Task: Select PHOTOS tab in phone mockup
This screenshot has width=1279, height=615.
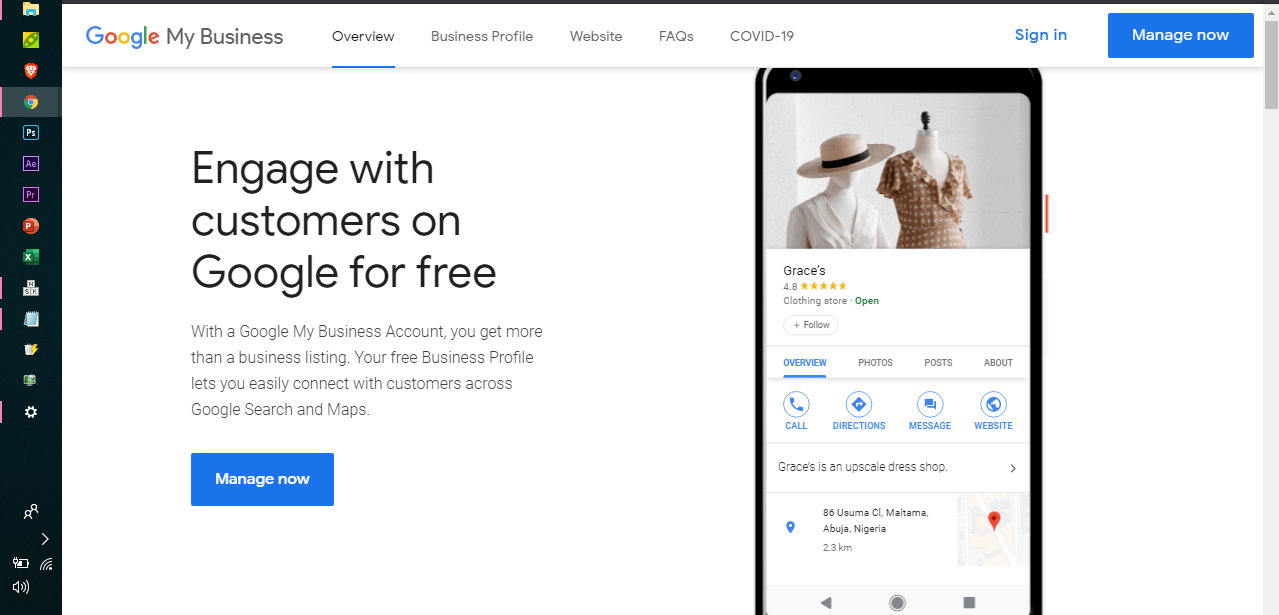Action: point(875,362)
